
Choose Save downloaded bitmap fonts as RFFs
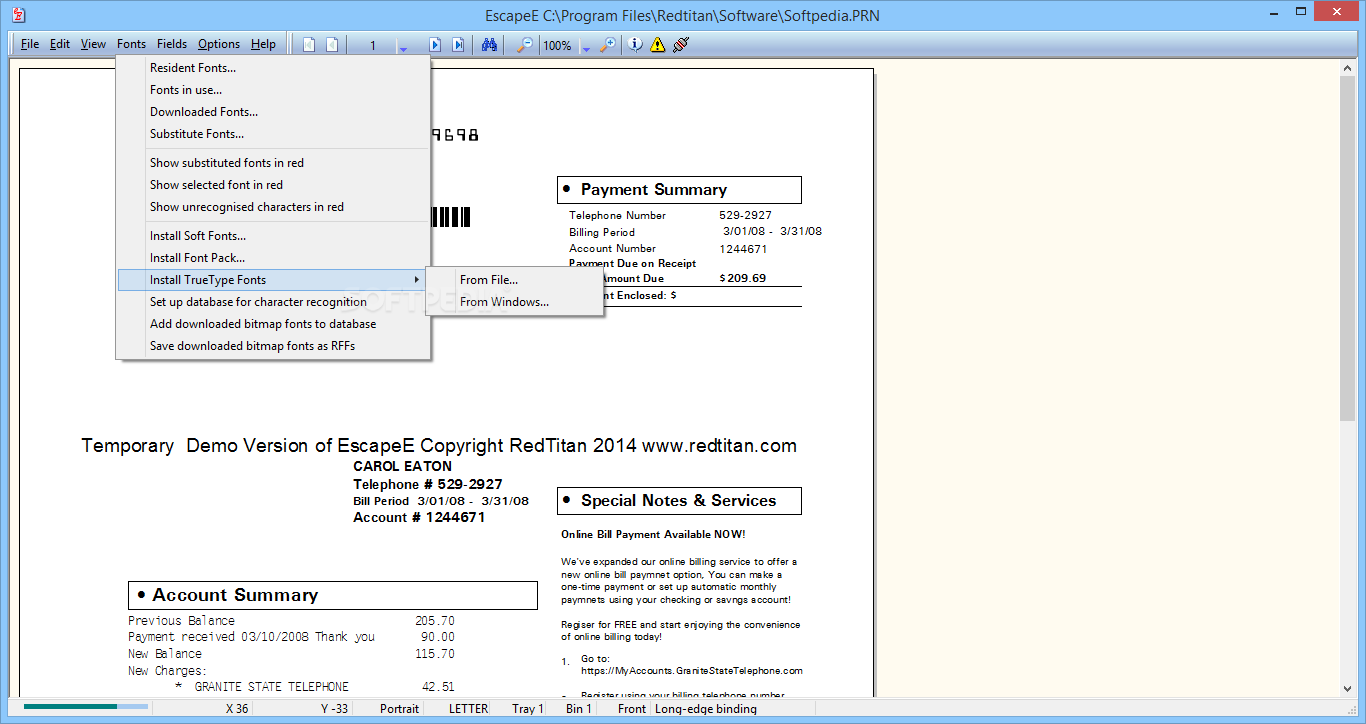point(274,346)
